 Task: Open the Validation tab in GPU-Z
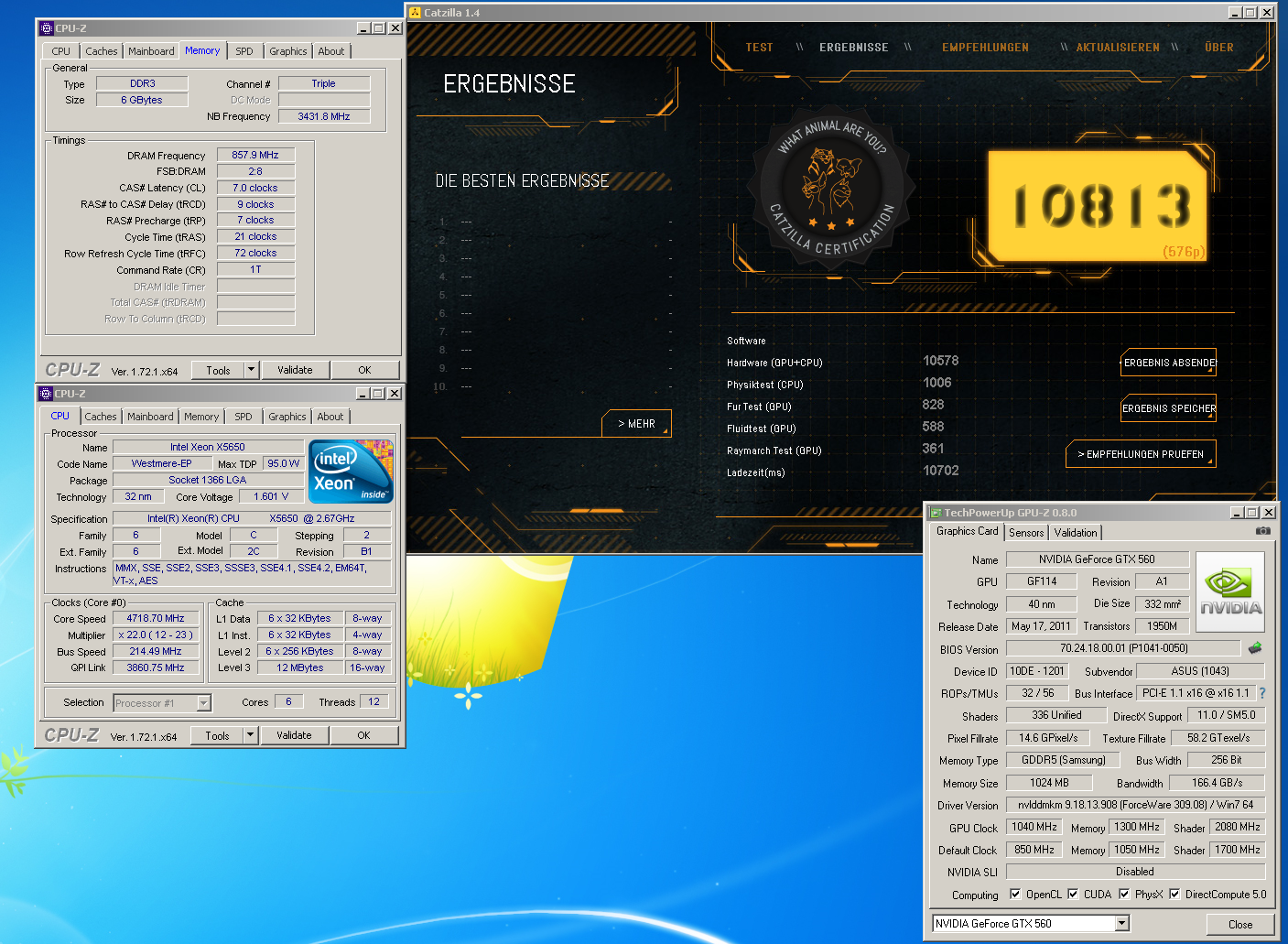click(1076, 533)
